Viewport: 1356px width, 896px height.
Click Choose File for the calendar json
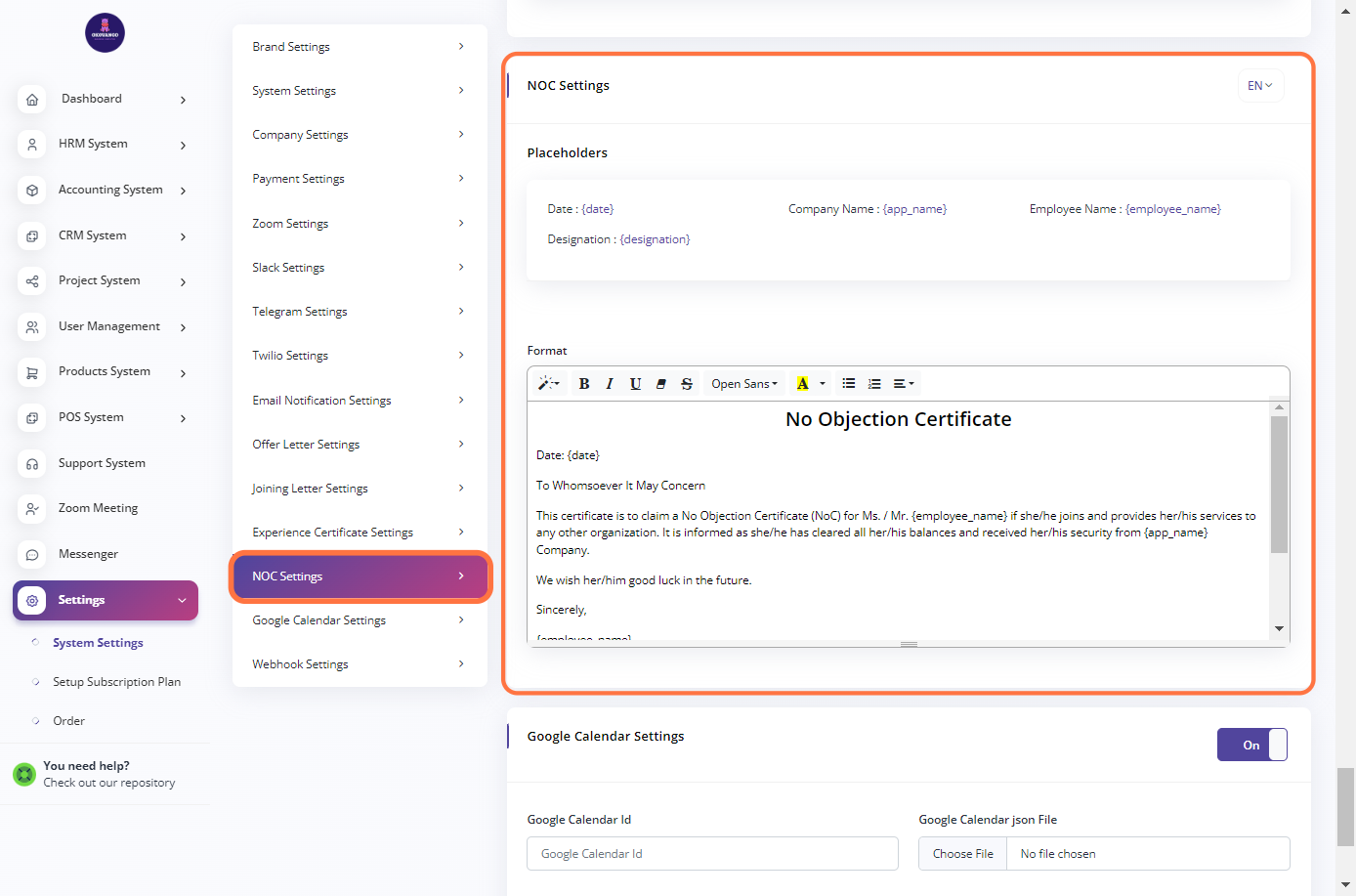962,854
